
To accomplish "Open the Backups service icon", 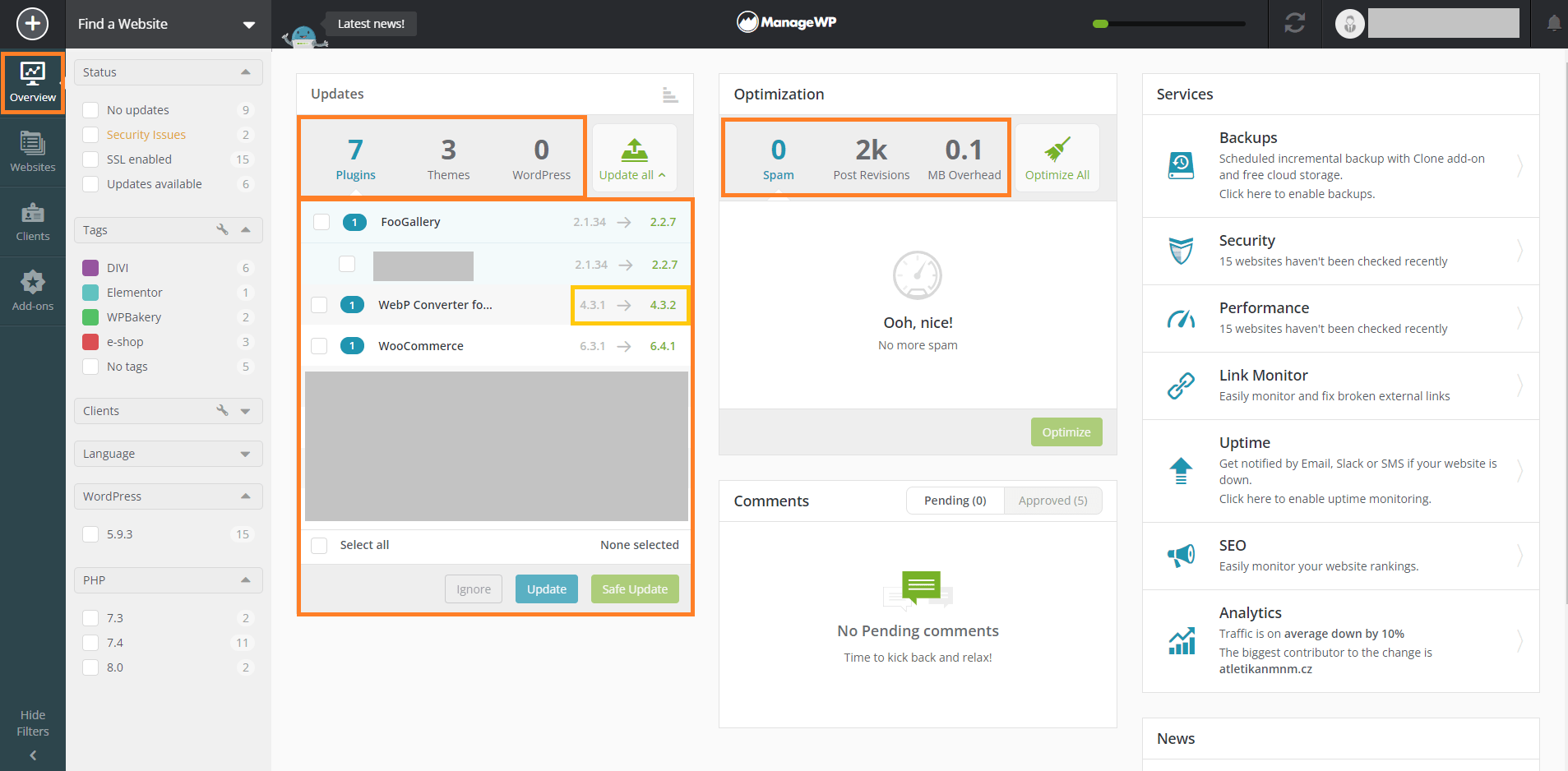I will tap(1182, 165).
